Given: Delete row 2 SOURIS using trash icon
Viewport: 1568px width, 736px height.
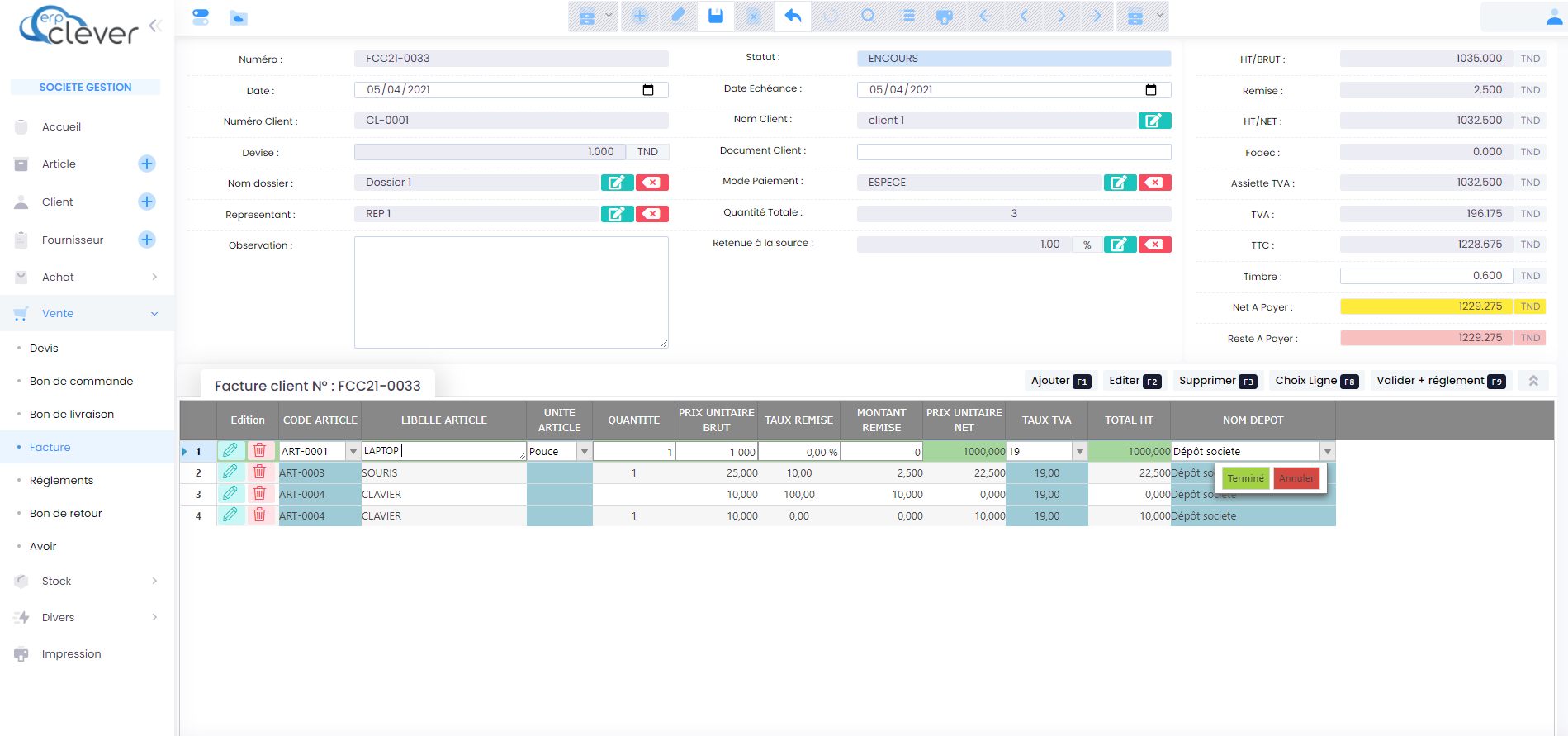Looking at the screenshot, I should pyautogui.click(x=259, y=472).
